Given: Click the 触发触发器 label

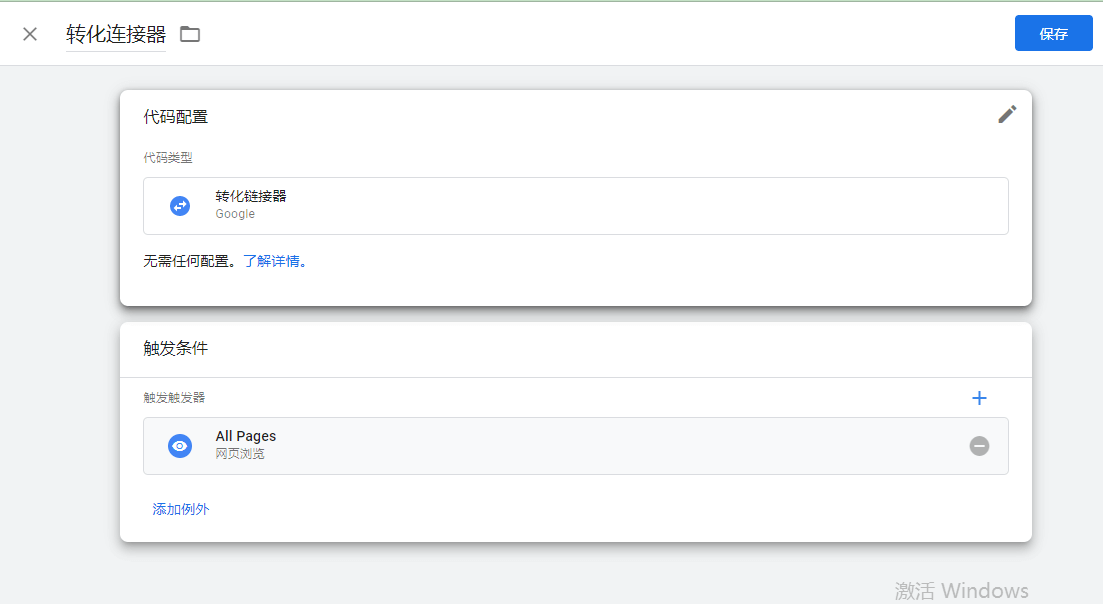Looking at the screenshot, I should pos(174,398).
